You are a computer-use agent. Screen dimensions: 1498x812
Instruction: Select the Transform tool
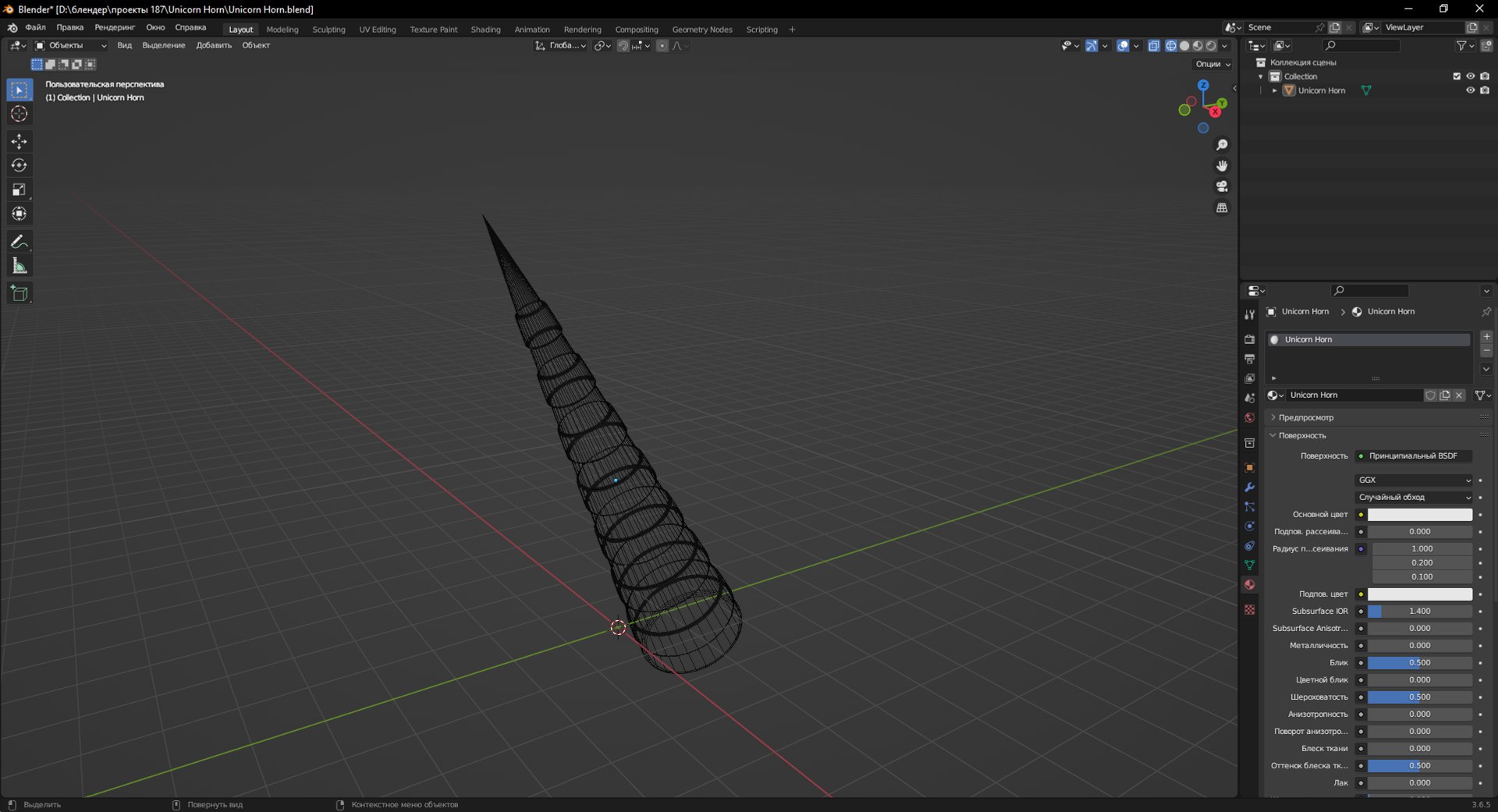(x=20, y=214)
